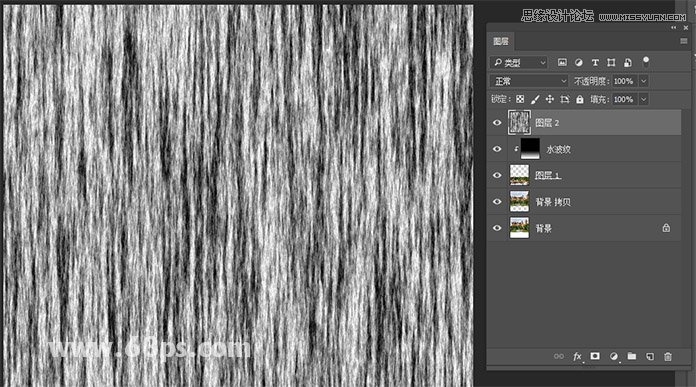The image size is (696, 387).
Task: Click the opacity 100% field
Action: coord(625,81)
